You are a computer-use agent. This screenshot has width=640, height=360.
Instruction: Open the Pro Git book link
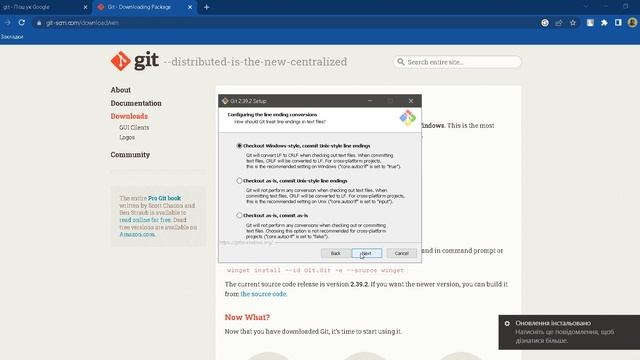point(164,198)
